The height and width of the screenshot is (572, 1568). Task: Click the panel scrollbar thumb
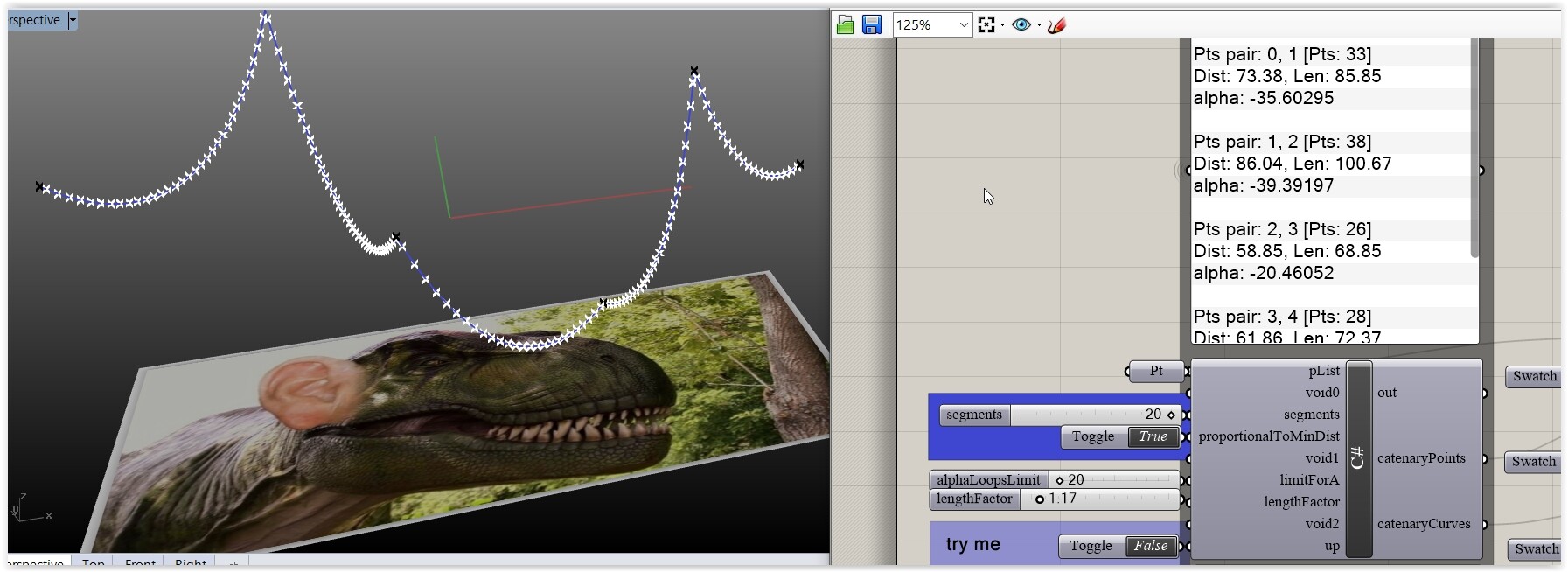(x=1474, y=149)
